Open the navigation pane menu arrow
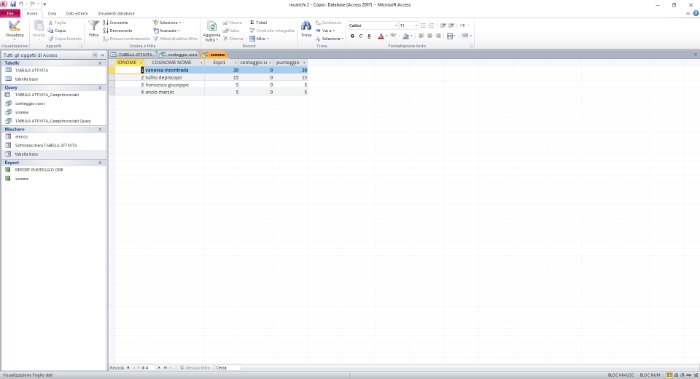700x379 pixels. (x=95, y=55)
